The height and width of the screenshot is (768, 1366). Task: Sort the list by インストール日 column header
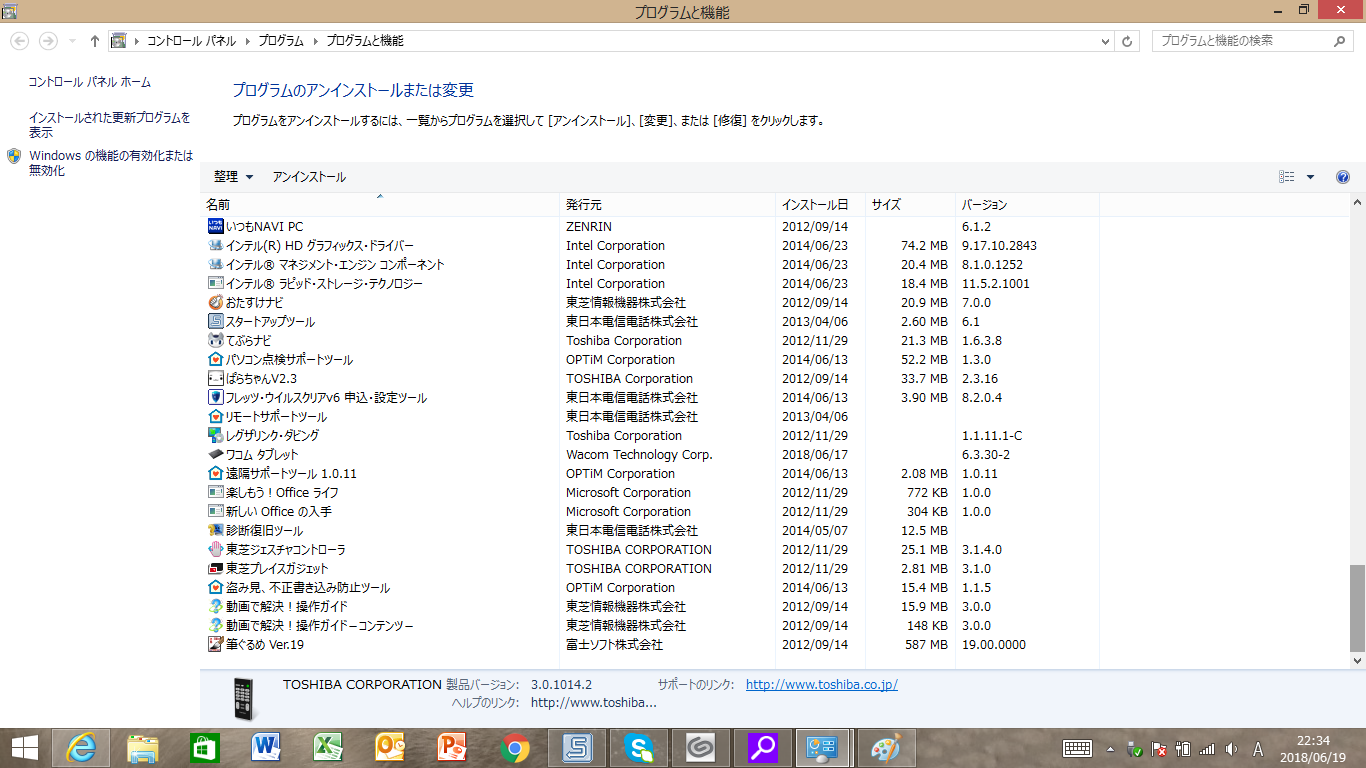tap(820, 204)
